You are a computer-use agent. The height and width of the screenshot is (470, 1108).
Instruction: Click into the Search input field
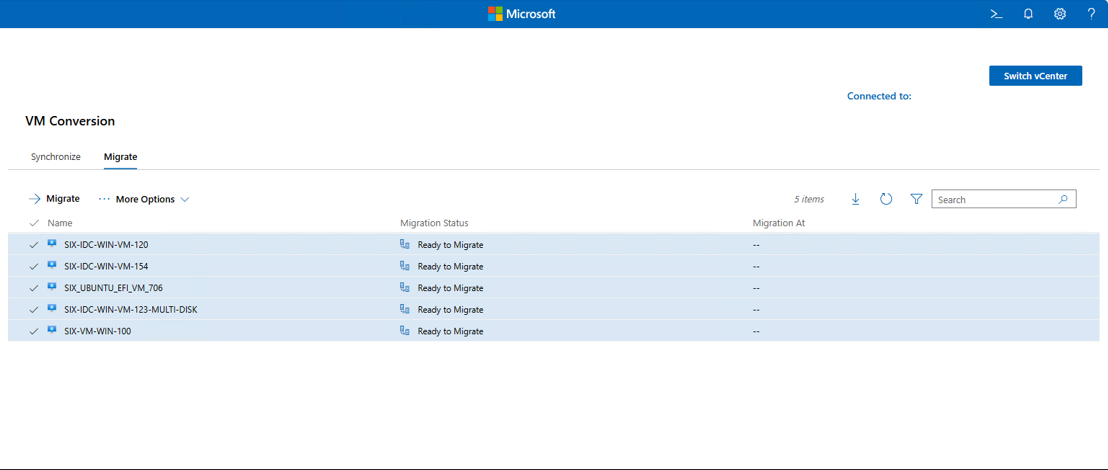tap(995, 199)
